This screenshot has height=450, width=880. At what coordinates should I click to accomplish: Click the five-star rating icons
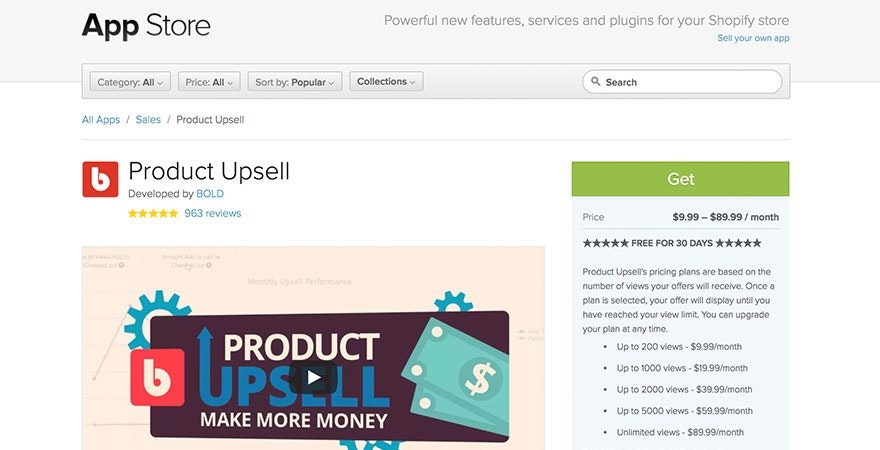tap(153, 213)
